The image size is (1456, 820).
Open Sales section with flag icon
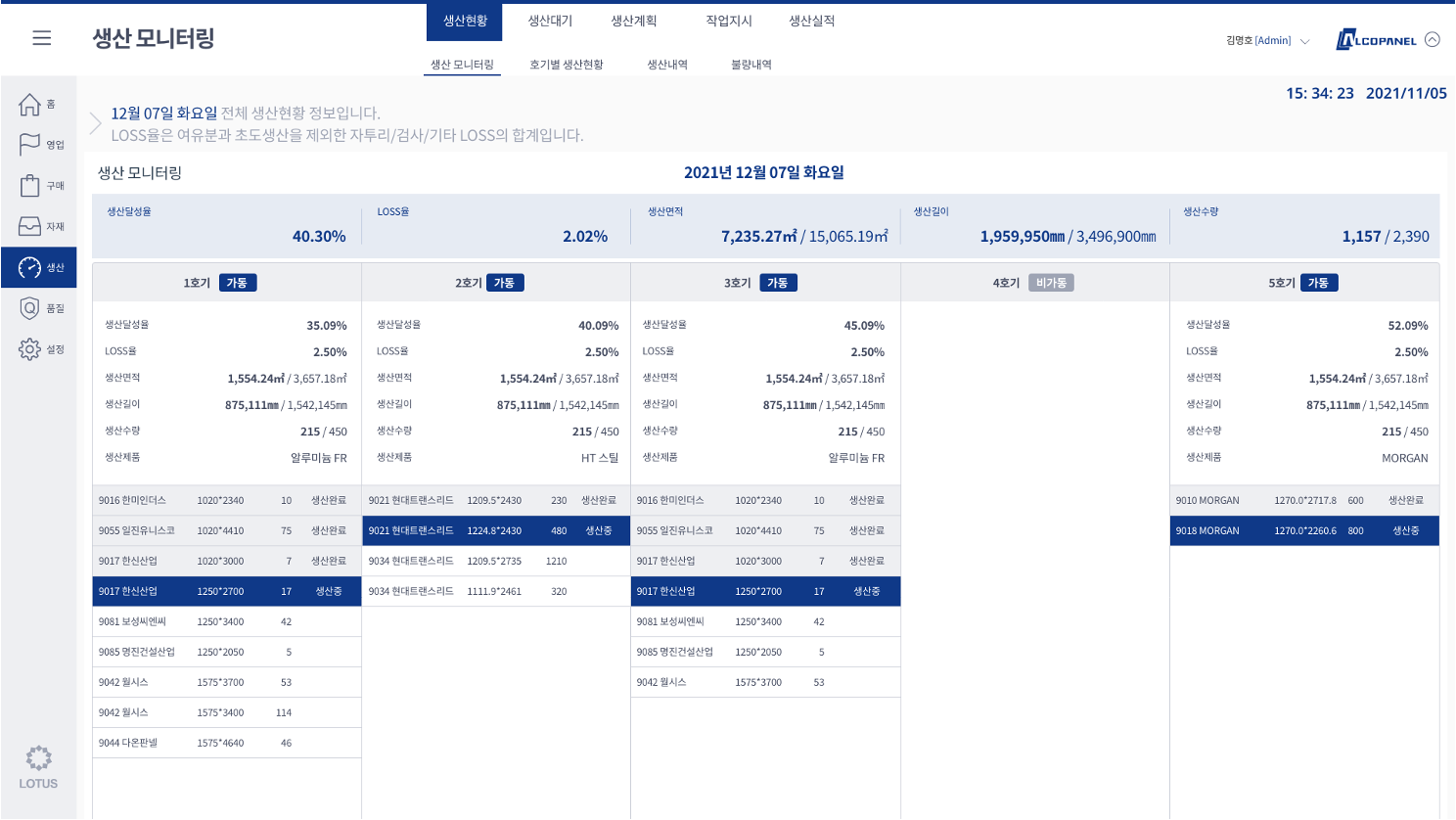click(x=30, y=145)
